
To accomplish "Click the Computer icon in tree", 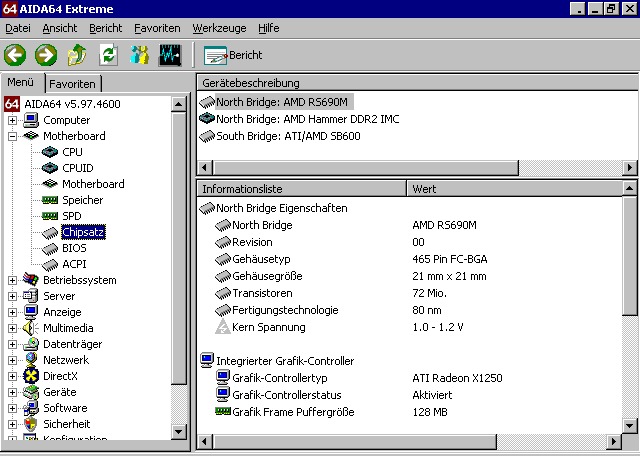I will (x=31, y=120).
